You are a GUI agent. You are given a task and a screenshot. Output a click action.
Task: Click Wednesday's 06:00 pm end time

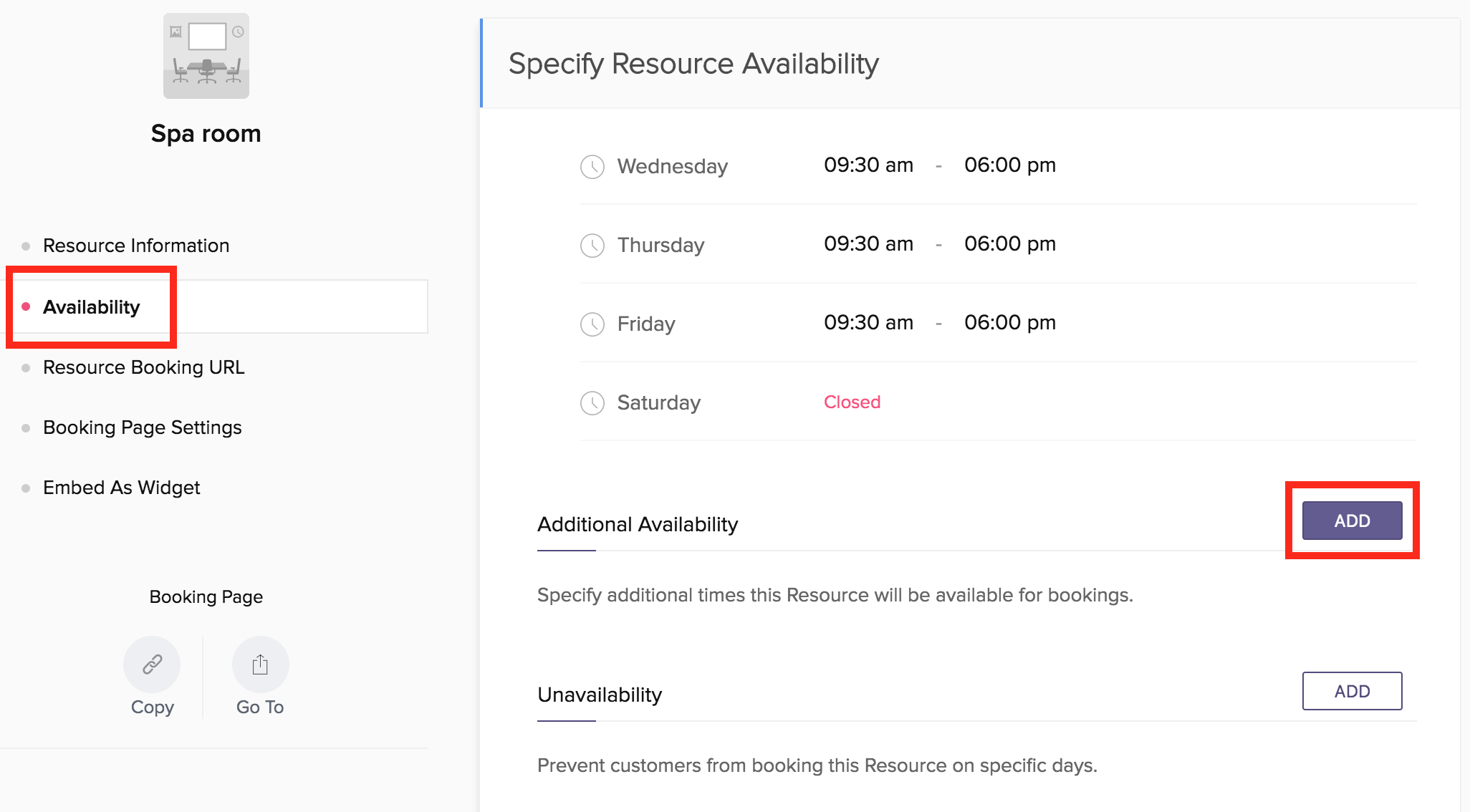1009,165
